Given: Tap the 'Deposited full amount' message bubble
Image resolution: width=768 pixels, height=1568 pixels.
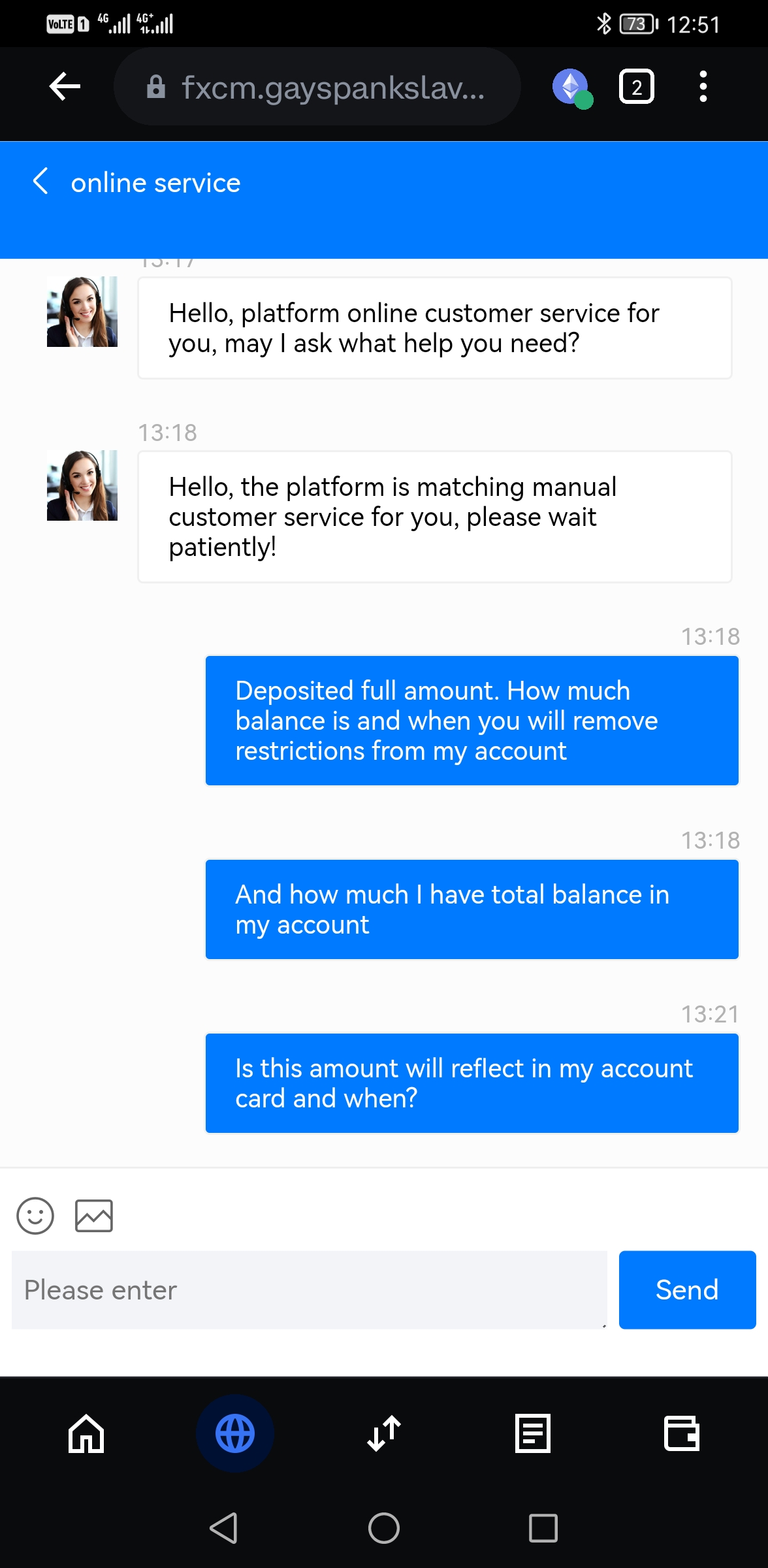Looking at the screenshot, I should 472,721.
